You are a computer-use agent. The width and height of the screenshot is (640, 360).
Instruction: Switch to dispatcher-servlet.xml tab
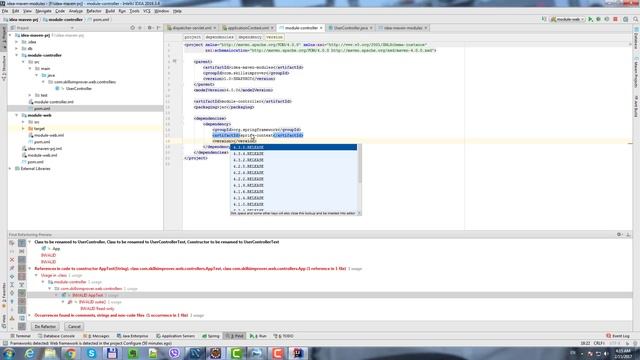(191, 28)
